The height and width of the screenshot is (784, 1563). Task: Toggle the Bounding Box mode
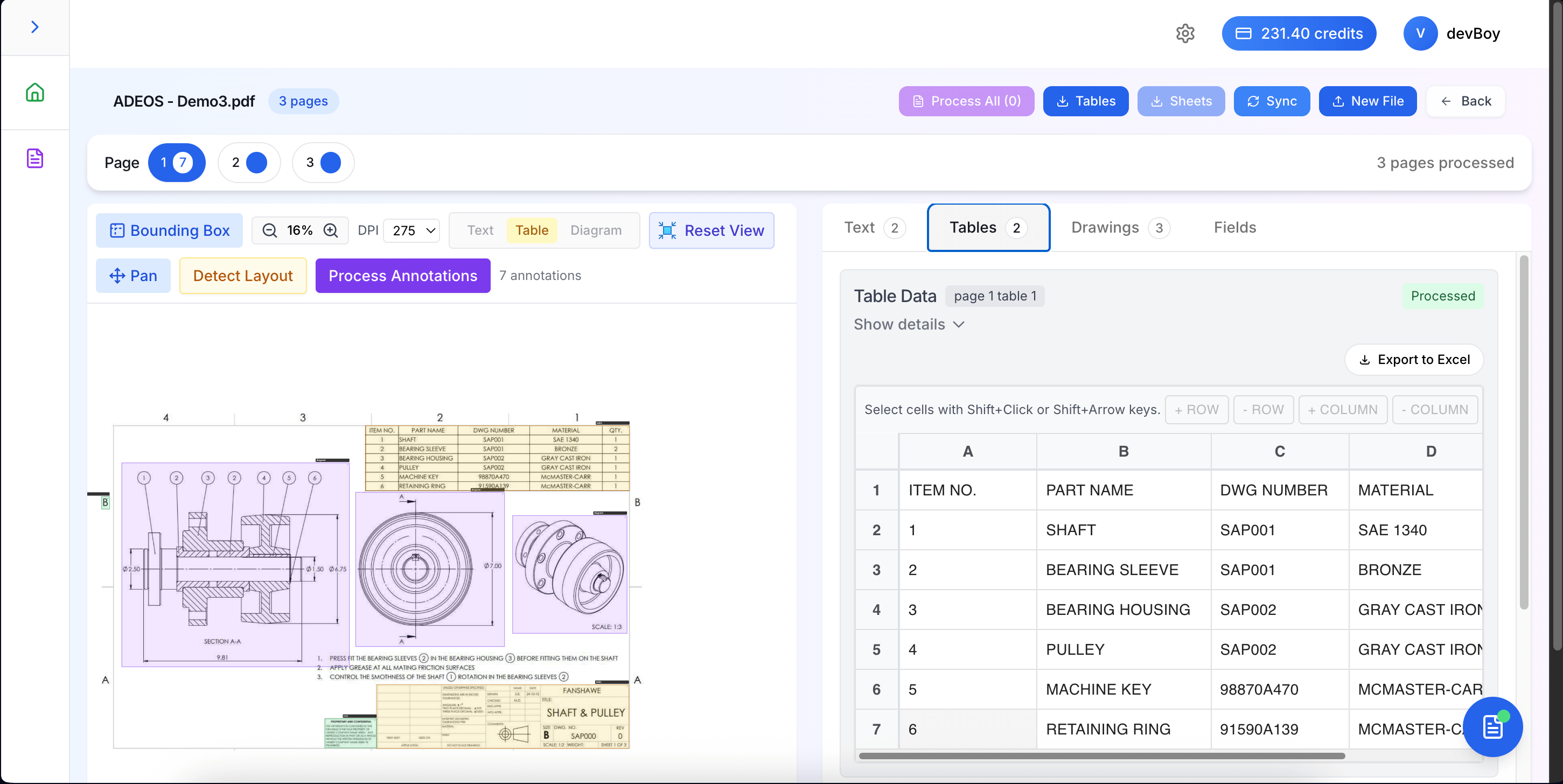(x=169, y=230)
